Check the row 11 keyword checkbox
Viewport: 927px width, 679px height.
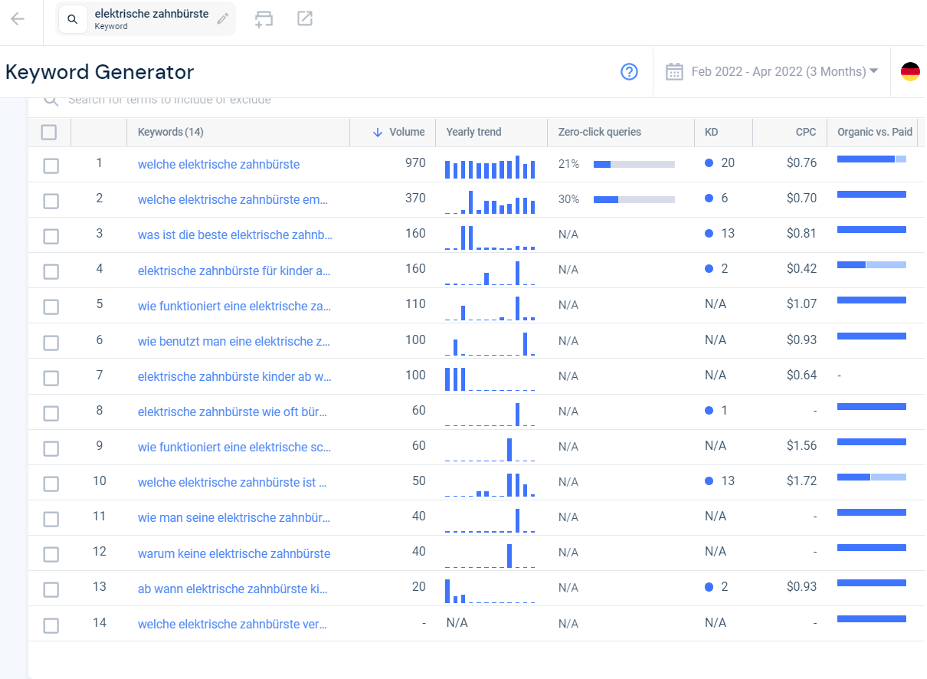[x=51, y=519]
